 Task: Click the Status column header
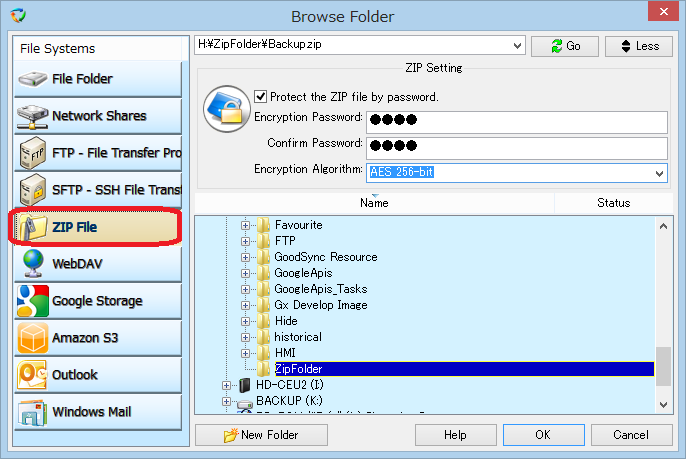[614, 203]
